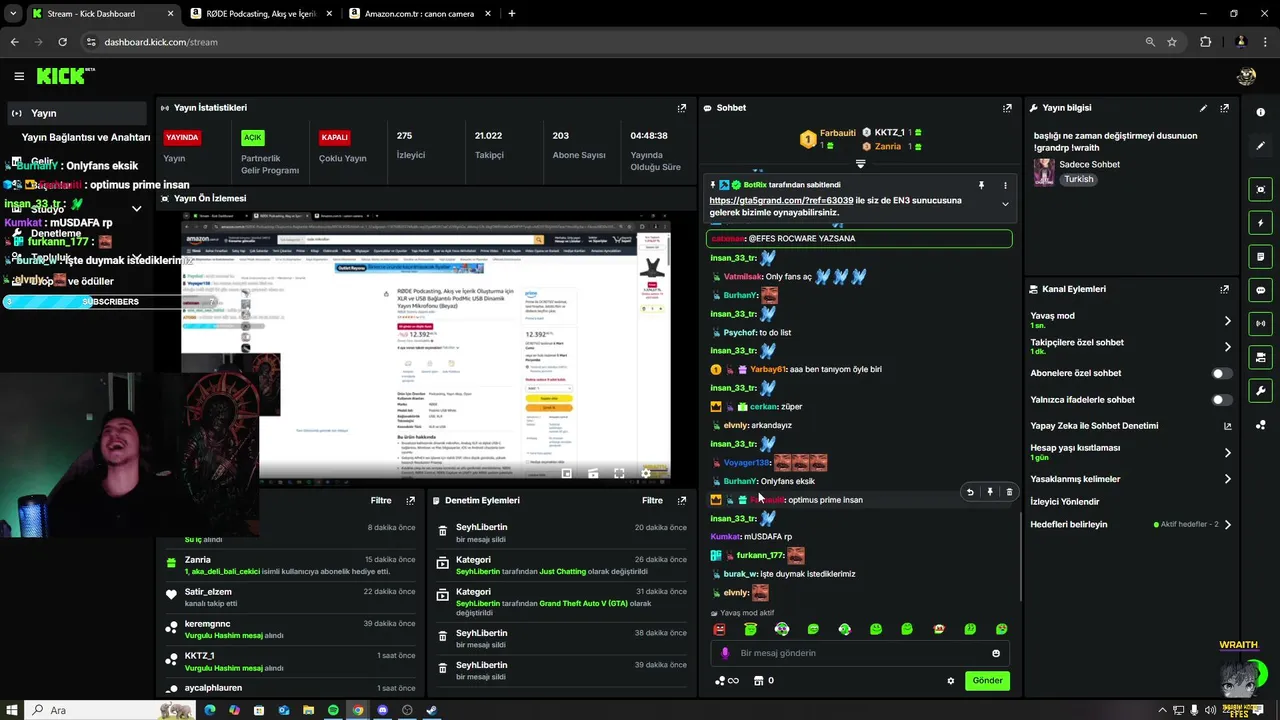The image size is (1280, 720).
Task: Expand Hedefleri belirleyin goals
Action: point(1227,524)
